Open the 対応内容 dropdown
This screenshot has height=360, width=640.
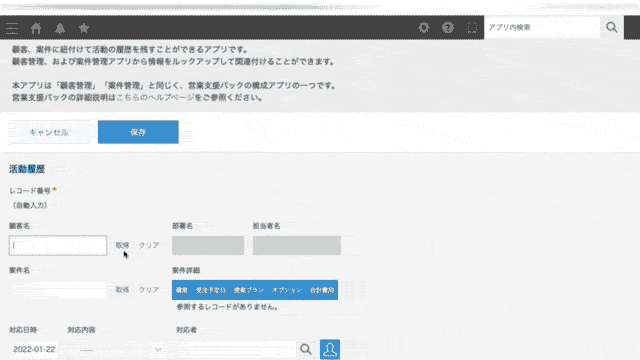[120, 350]
